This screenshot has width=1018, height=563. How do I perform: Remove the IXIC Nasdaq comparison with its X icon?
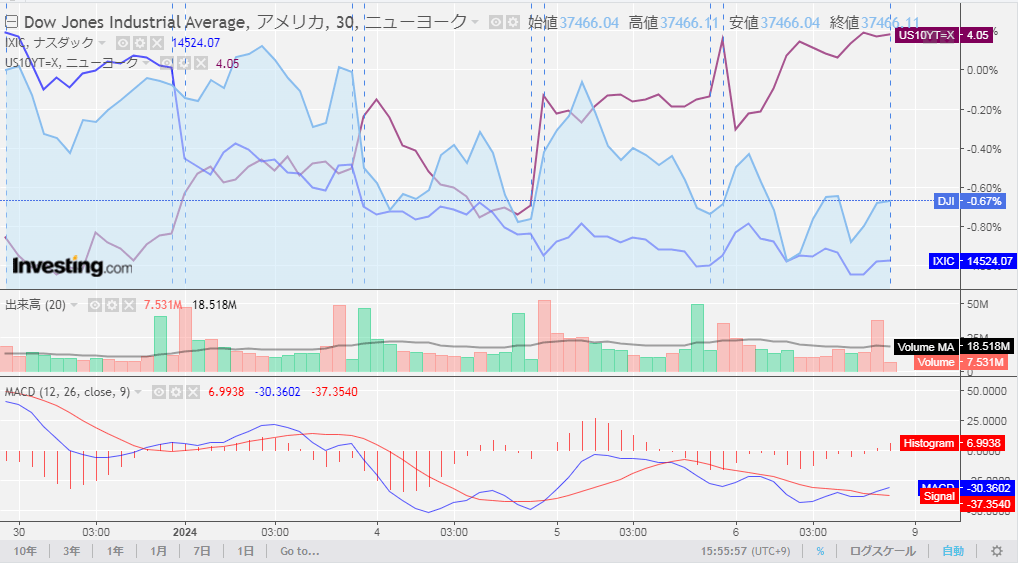pos(156,43)
